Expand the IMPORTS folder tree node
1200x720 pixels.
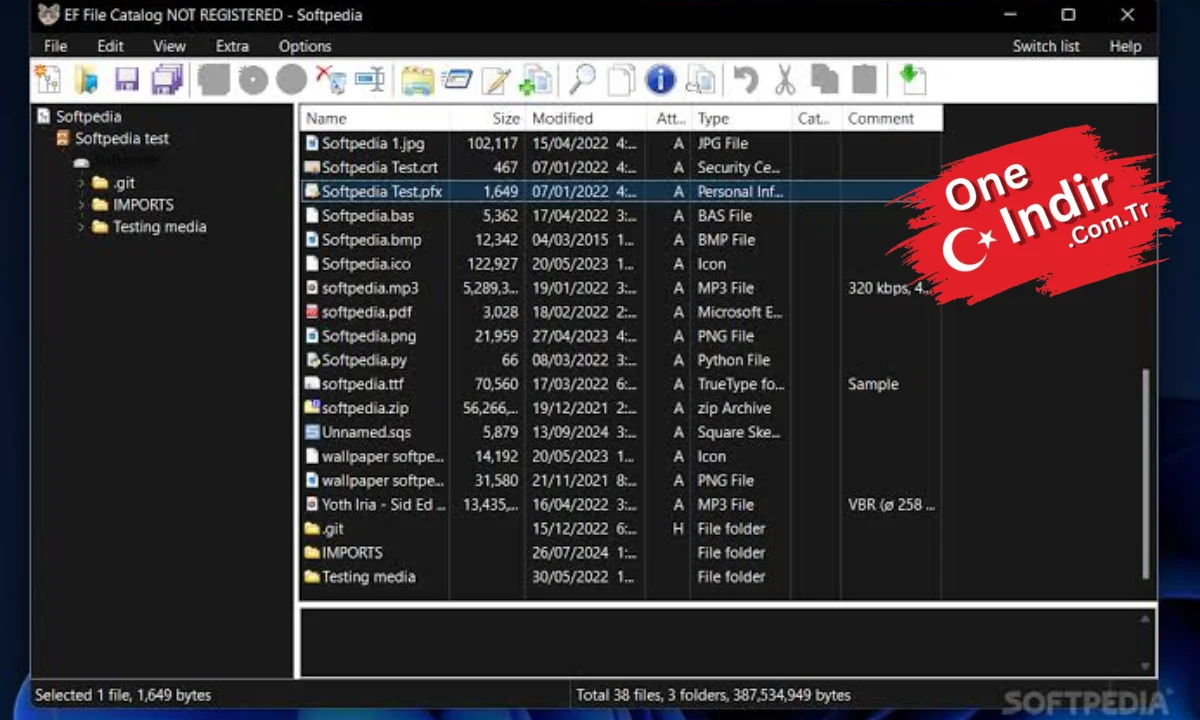pos(81,205)
